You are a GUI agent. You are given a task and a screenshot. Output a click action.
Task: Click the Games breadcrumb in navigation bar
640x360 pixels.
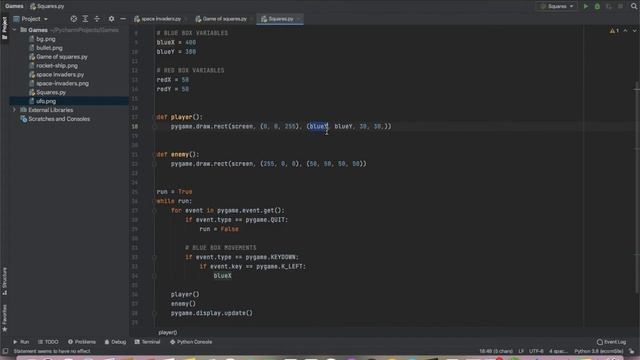tap(14, 6)
